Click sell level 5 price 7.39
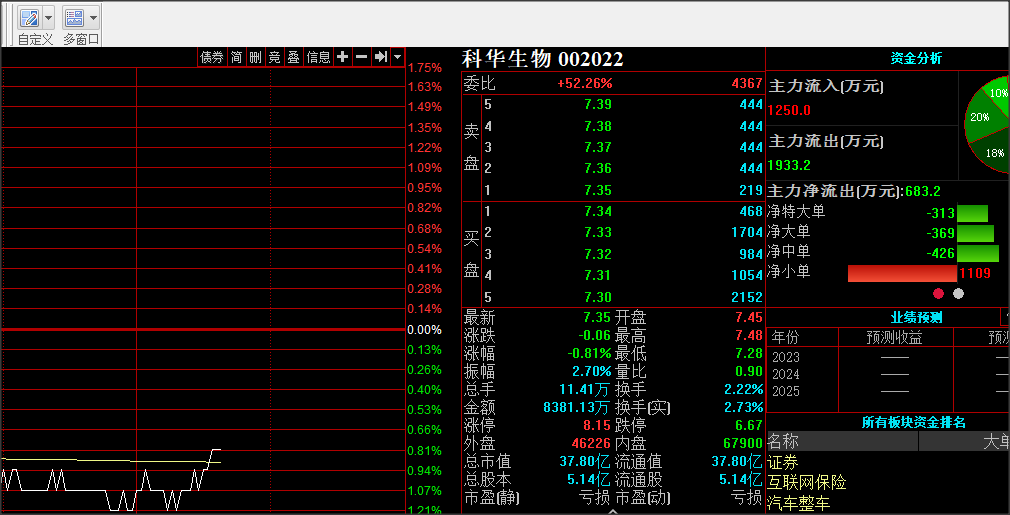The image size is (1010, 515). 598,104
